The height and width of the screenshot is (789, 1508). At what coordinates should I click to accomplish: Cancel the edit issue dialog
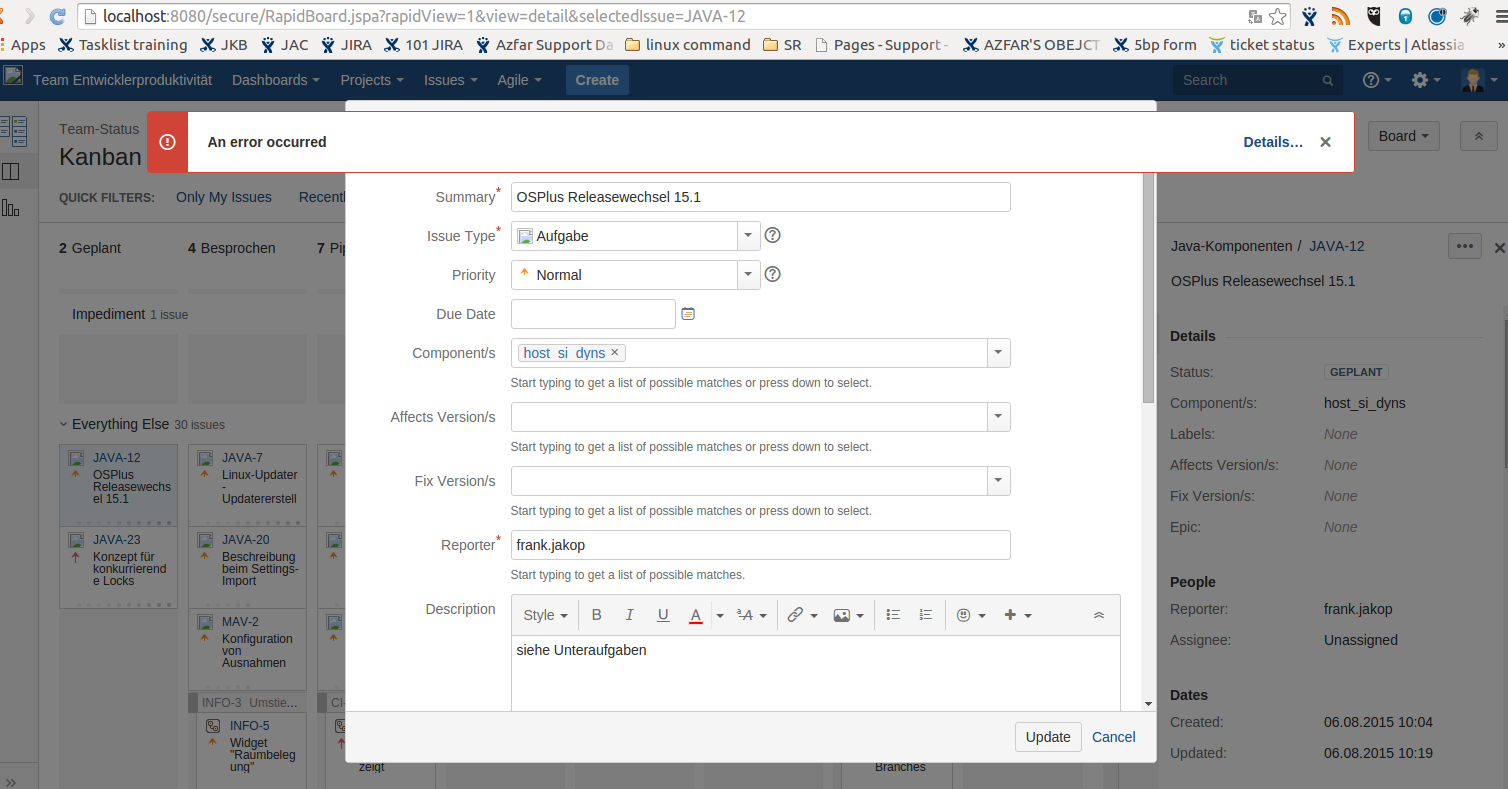tap(1113, 737)
